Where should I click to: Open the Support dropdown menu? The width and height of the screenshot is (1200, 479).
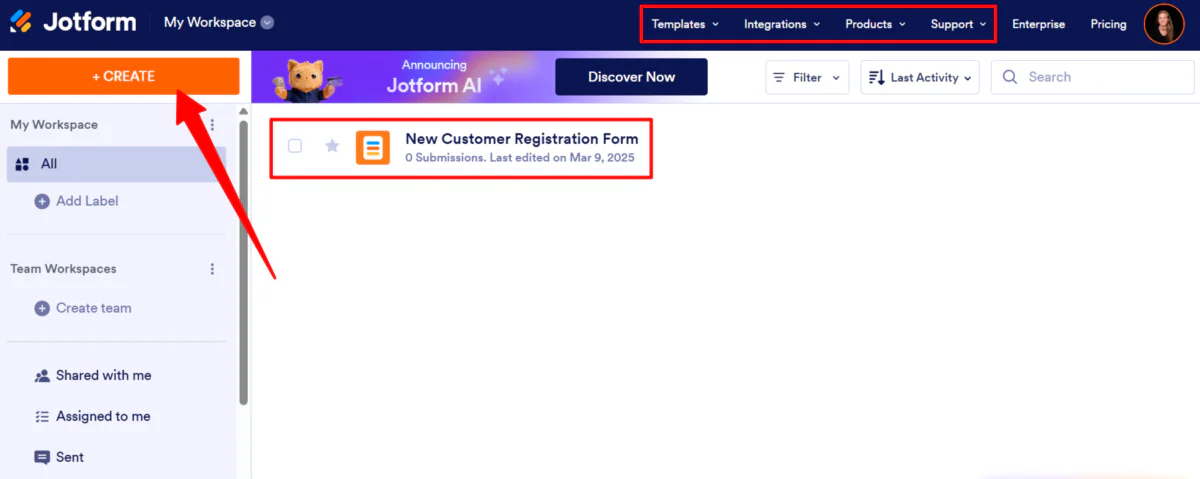tap(958, 24)
